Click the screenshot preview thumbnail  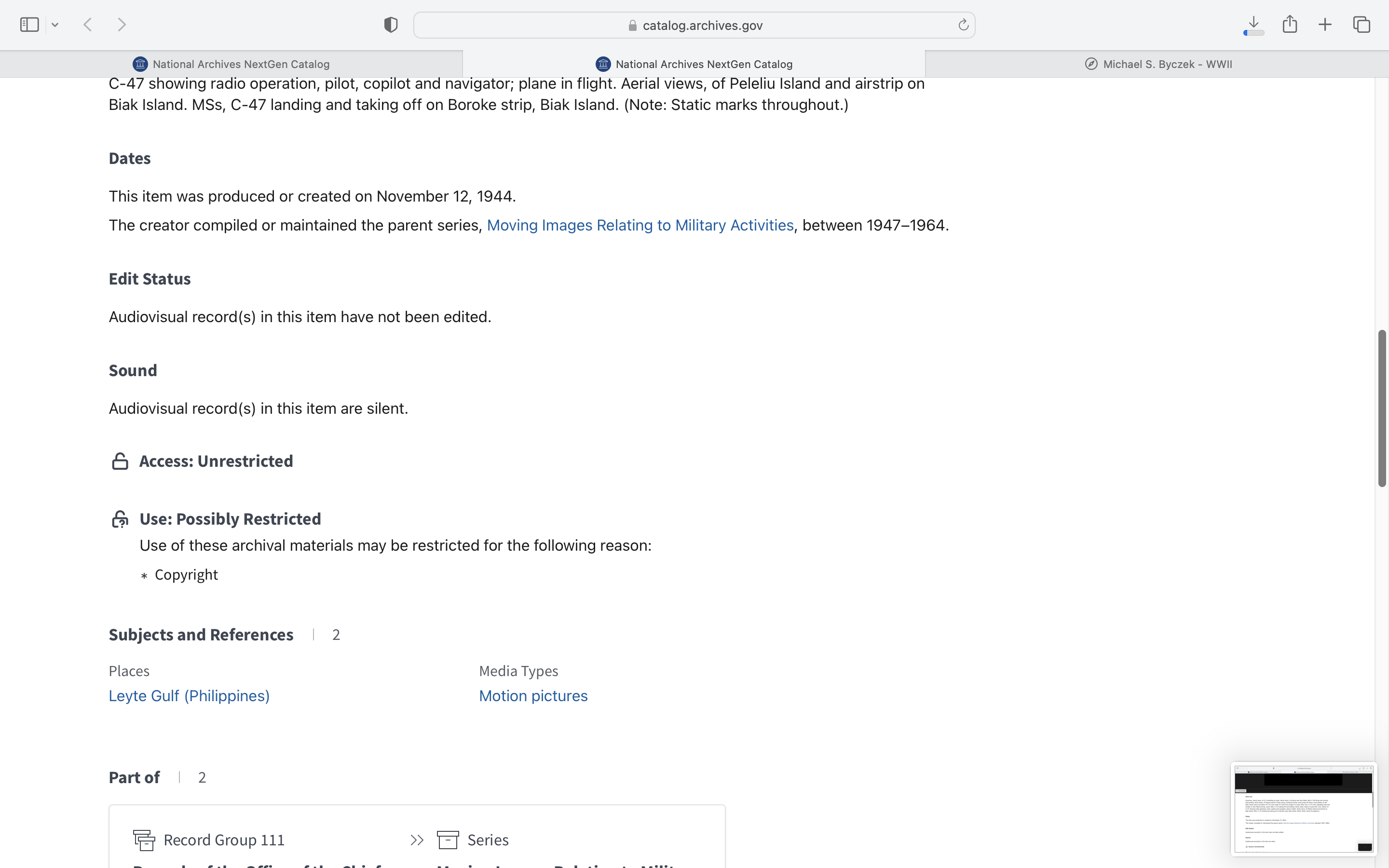[1303, 808]
